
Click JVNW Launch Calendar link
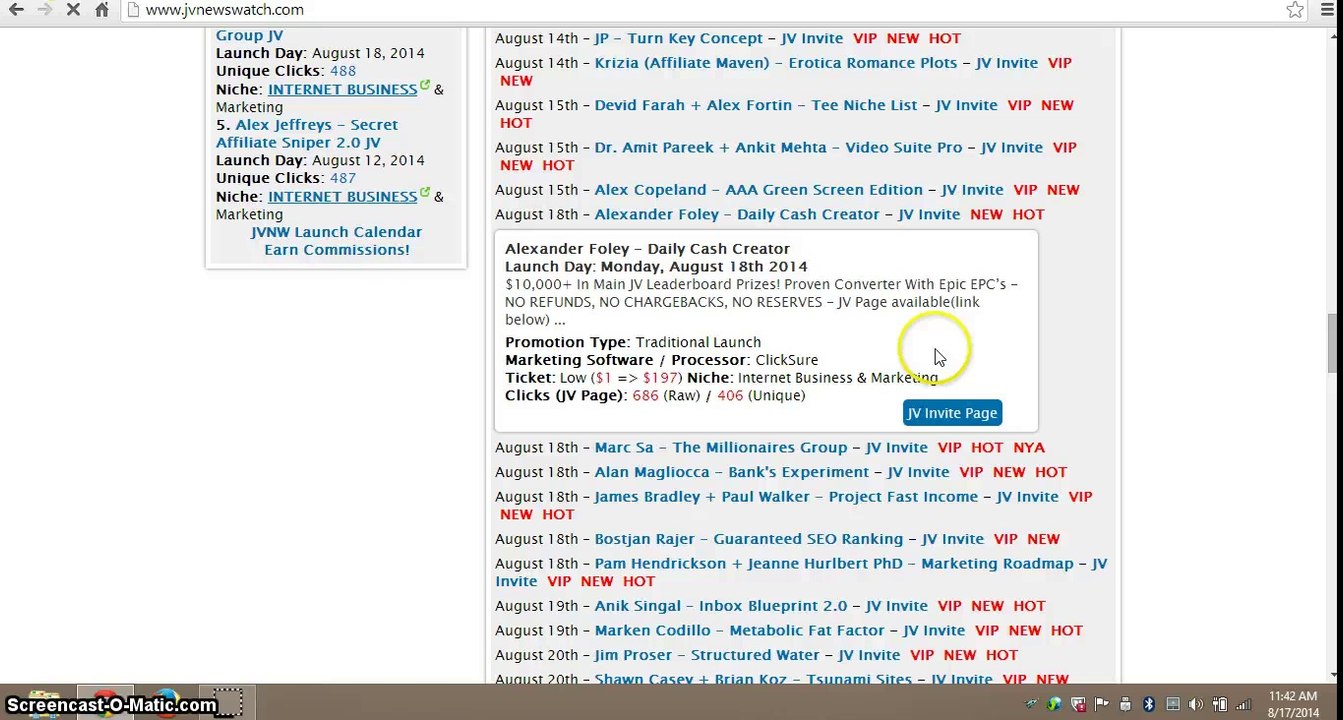click(x=336, y=232)
